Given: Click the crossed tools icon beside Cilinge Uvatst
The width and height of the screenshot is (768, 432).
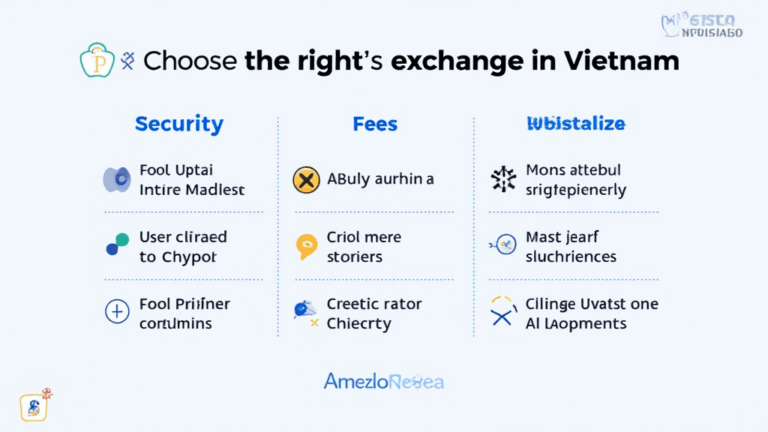Looking at the screenshot, I should click(x=503, y=312).
